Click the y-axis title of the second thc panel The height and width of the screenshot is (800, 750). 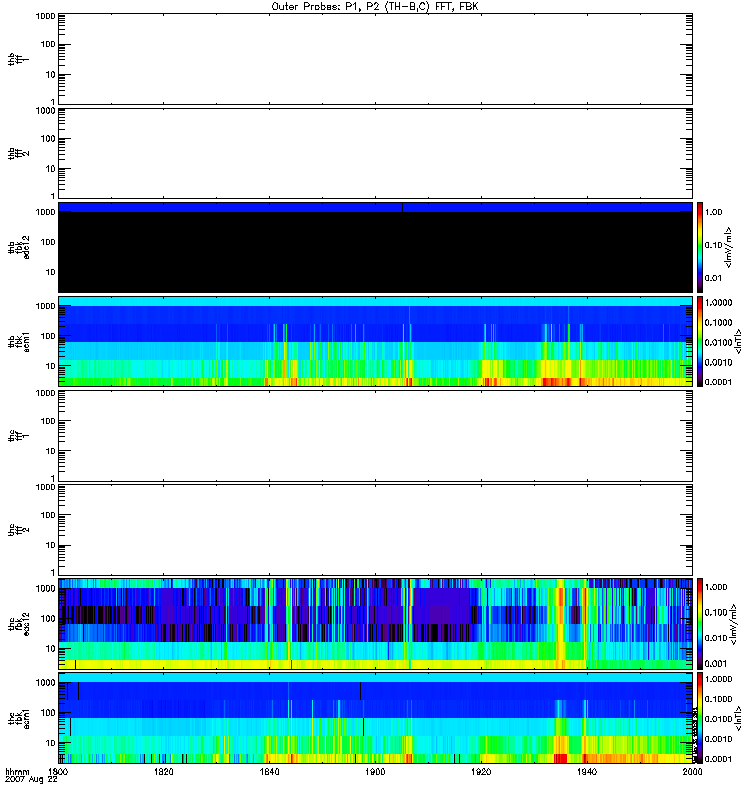(x=19, y=530)
